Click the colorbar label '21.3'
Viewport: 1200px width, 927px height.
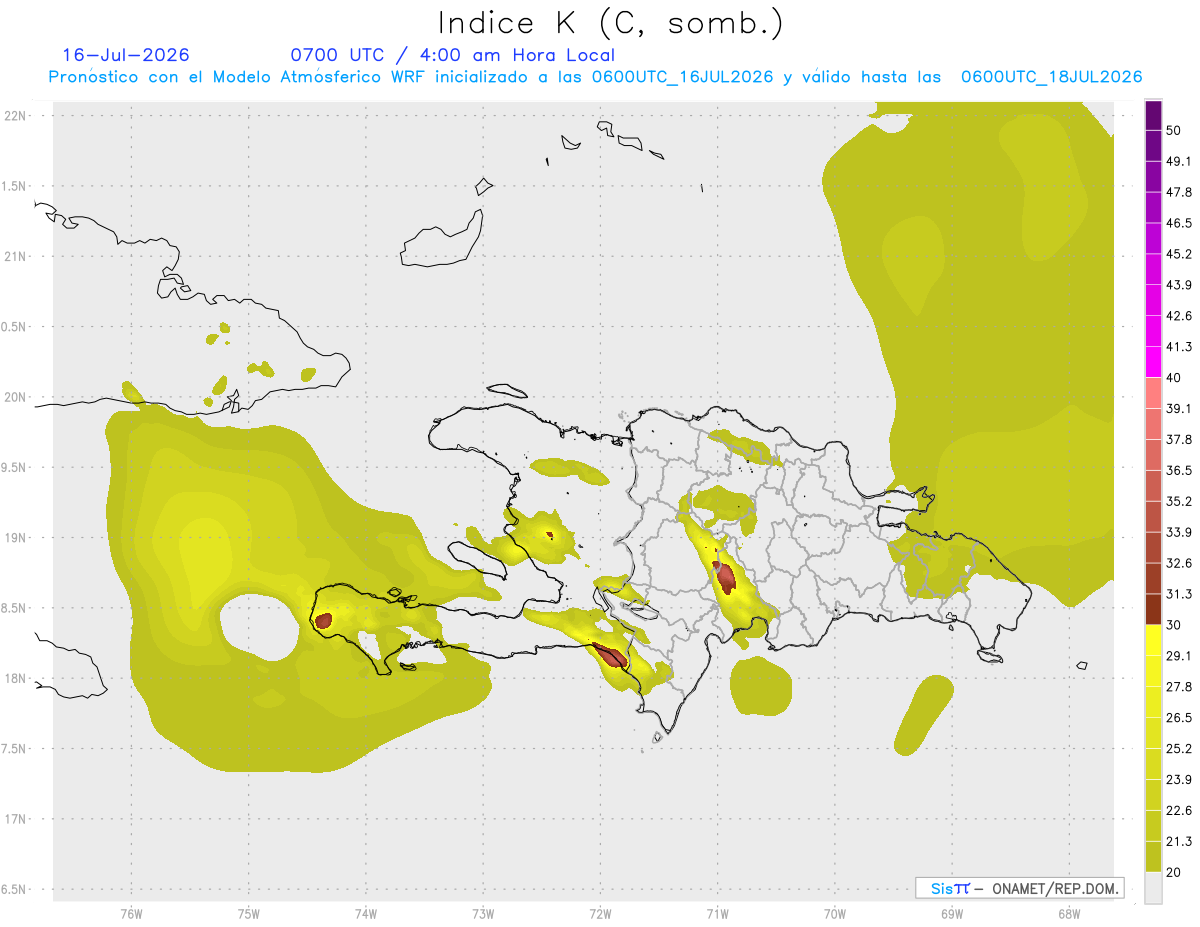click(1179, 842)
